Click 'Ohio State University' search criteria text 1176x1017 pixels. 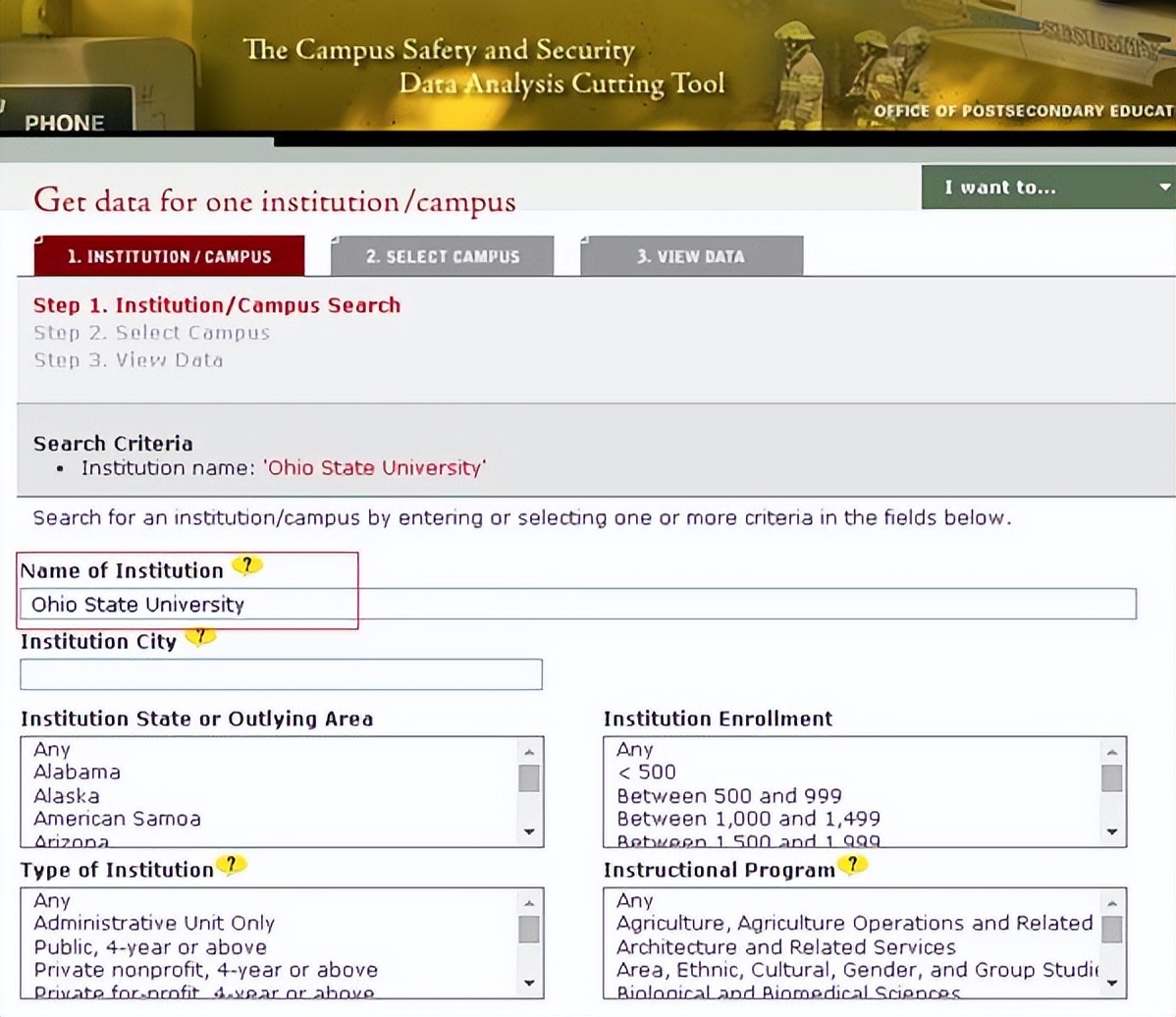click(x=375, y=468)
